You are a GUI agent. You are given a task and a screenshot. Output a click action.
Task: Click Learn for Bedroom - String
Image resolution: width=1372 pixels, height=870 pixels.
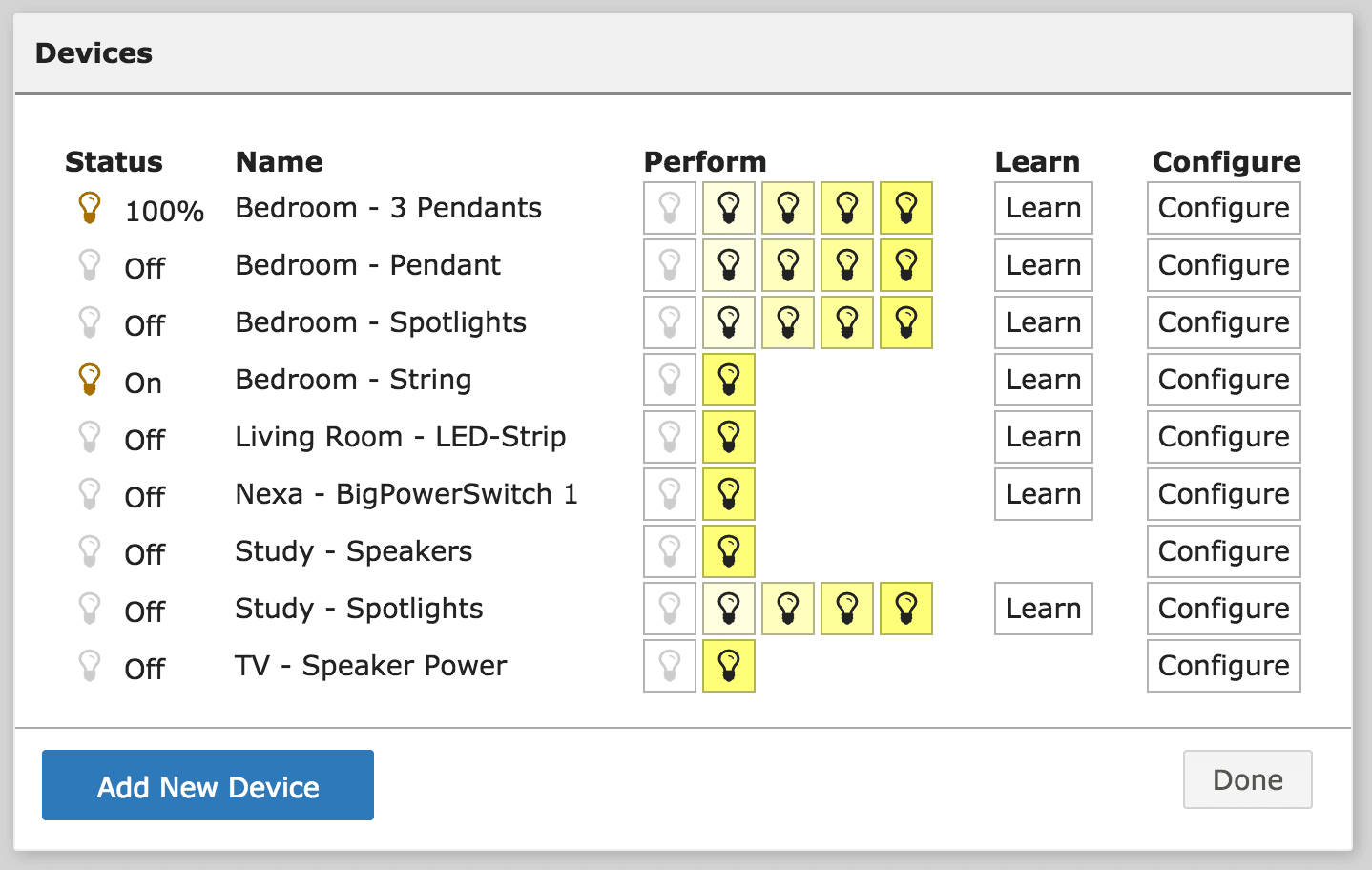1043,380
